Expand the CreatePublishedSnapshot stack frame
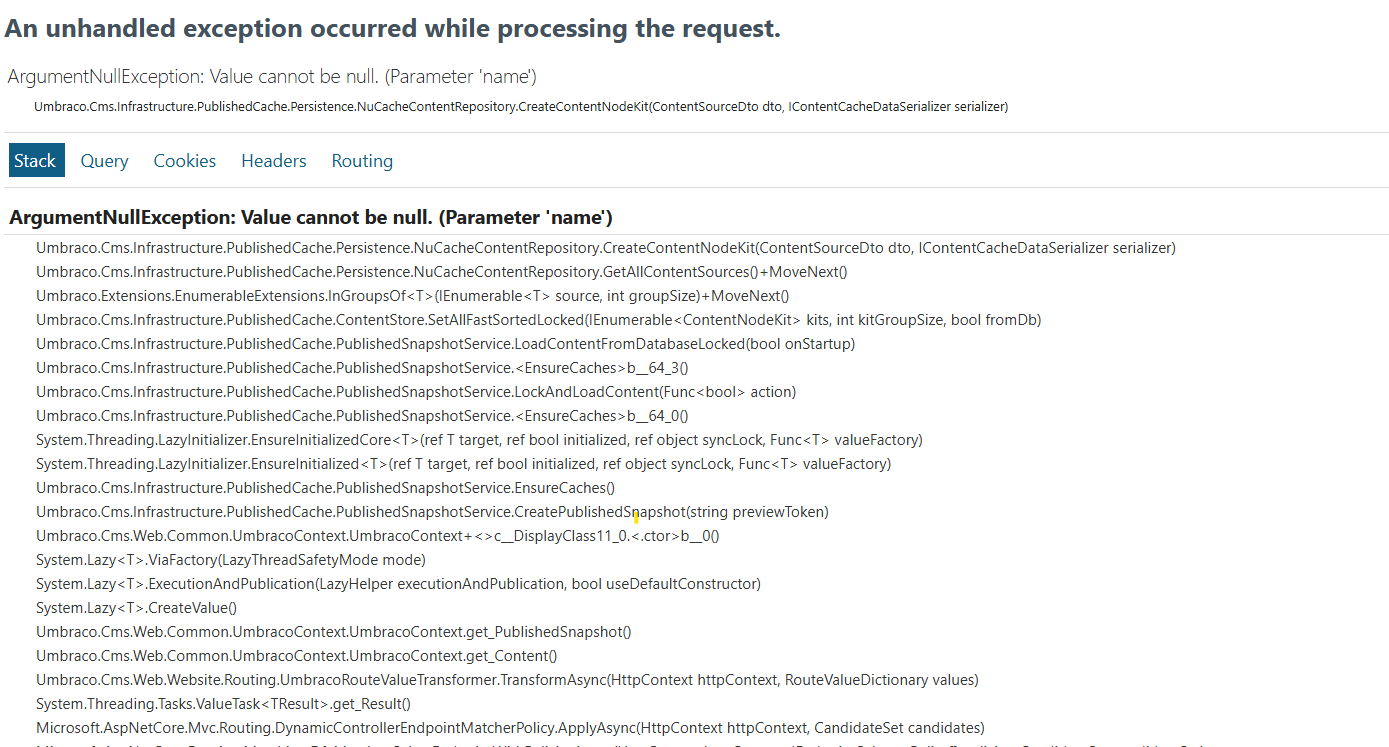 point(432,512)
